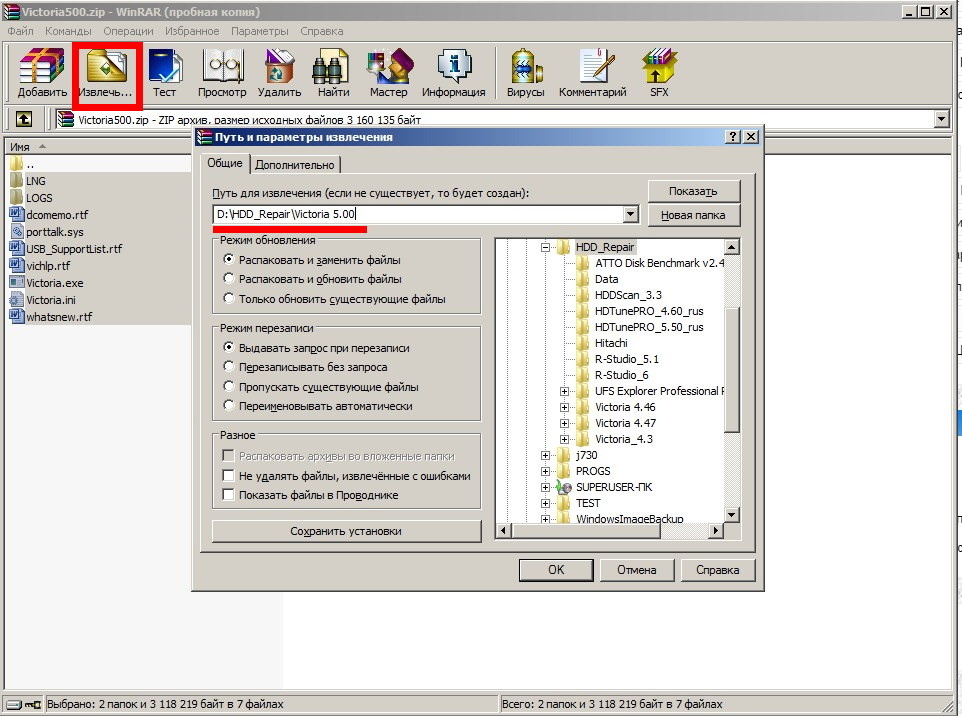
Task: Click the folder tree horizontal scrollbar thumb
Action: (x=585, y=530)
